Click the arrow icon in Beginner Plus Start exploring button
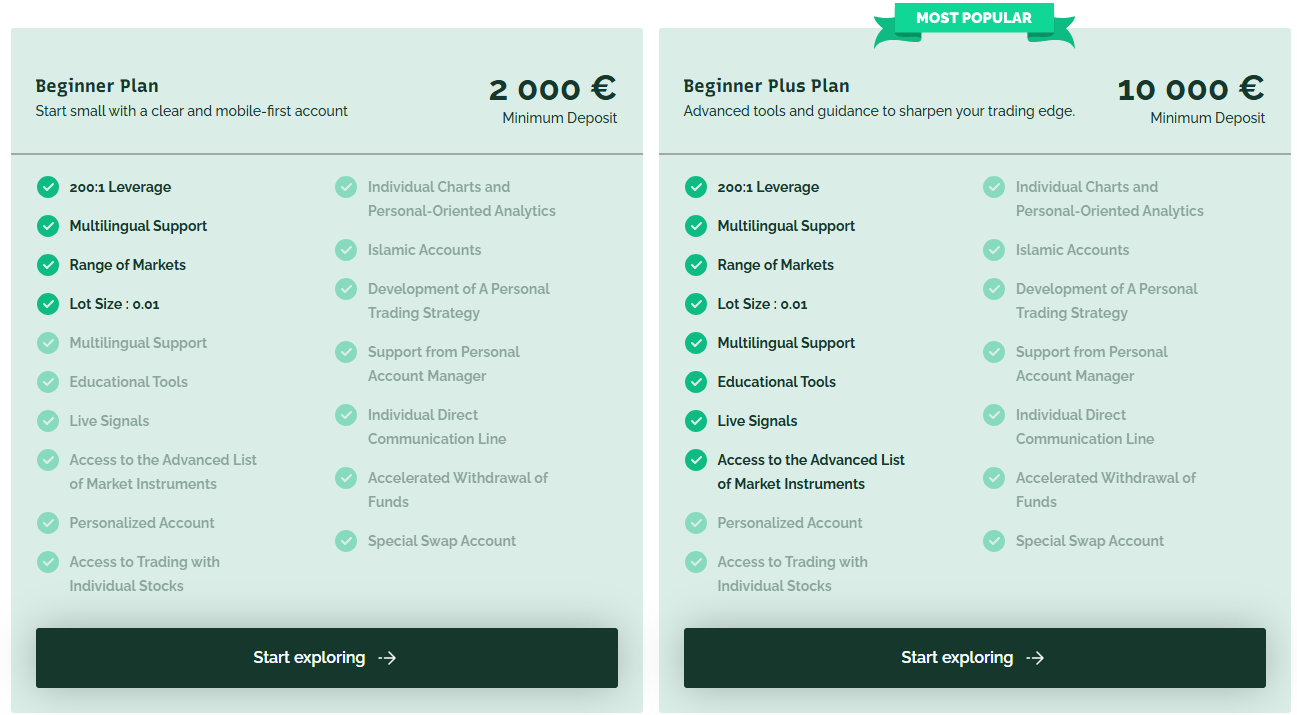Screen dimensions: 1297x715 point(1035,658)
